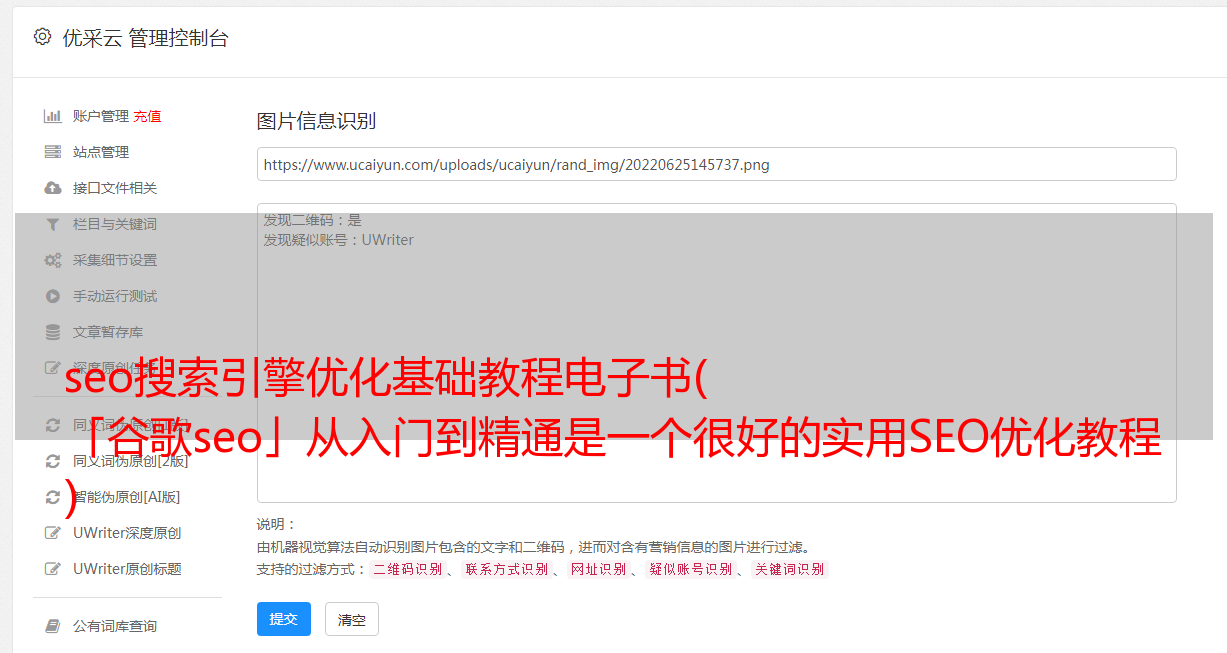This screenshot has height=653, width=1227.
Task: Focus the image URL input field
Action: (716, 164)
